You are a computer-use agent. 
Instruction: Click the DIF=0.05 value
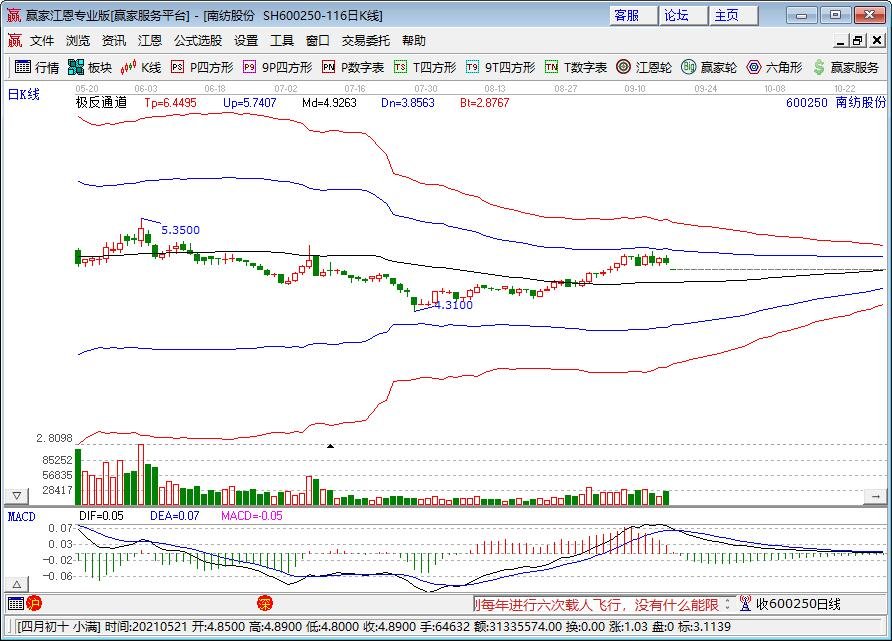[x=101, y=516]
